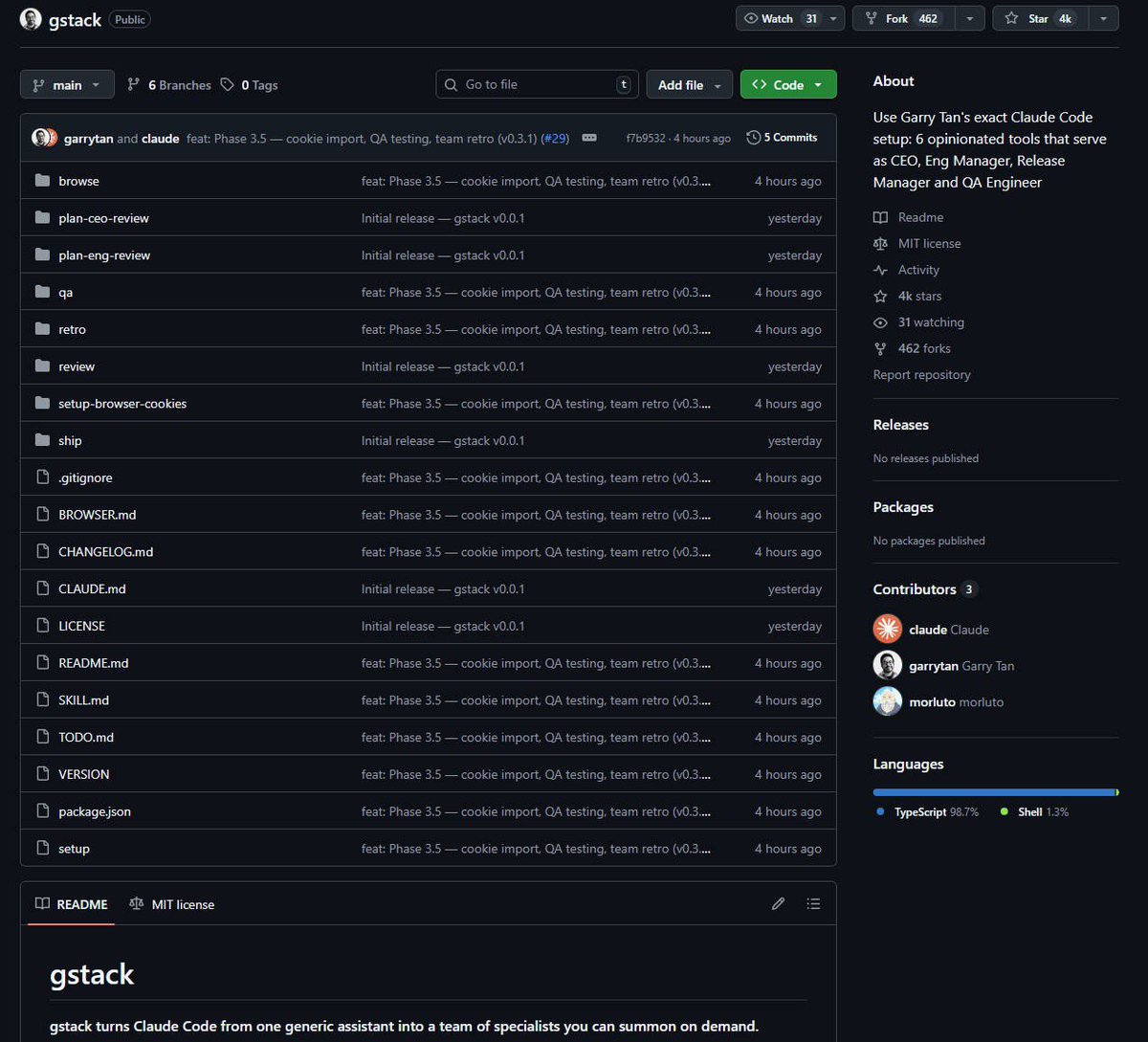Open the LICENSE file
Viewport: 1148px width, 1042px height.
(x=81, y=626)
